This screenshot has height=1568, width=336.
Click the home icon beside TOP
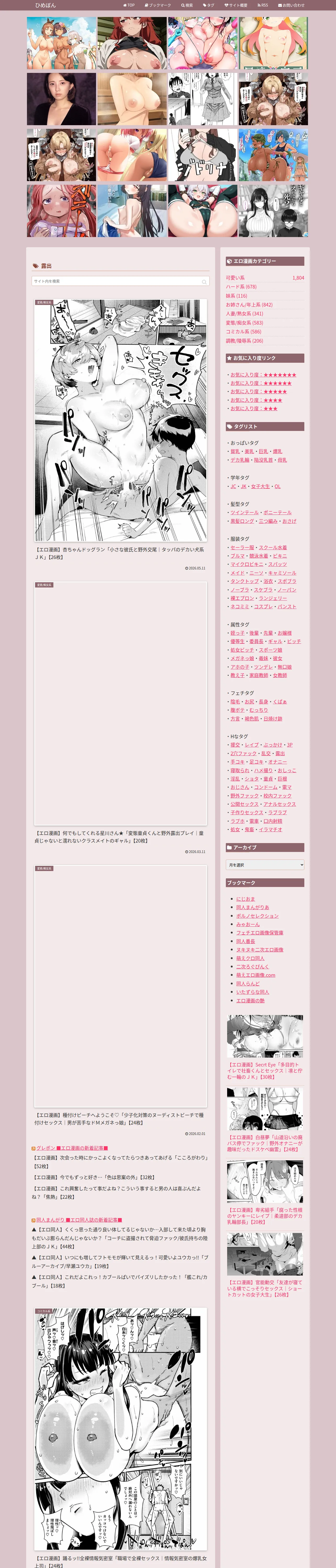pos(125,5)
